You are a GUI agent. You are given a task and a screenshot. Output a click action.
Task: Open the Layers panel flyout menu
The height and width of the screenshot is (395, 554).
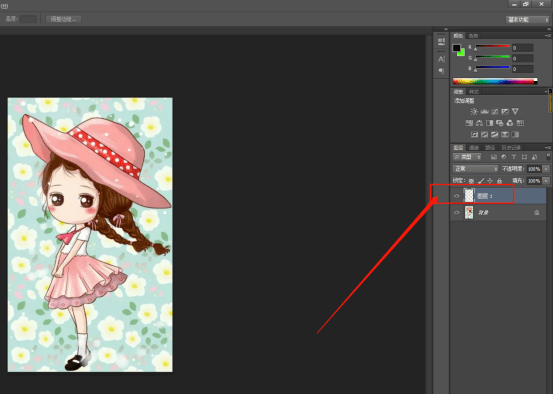point(548,147)
